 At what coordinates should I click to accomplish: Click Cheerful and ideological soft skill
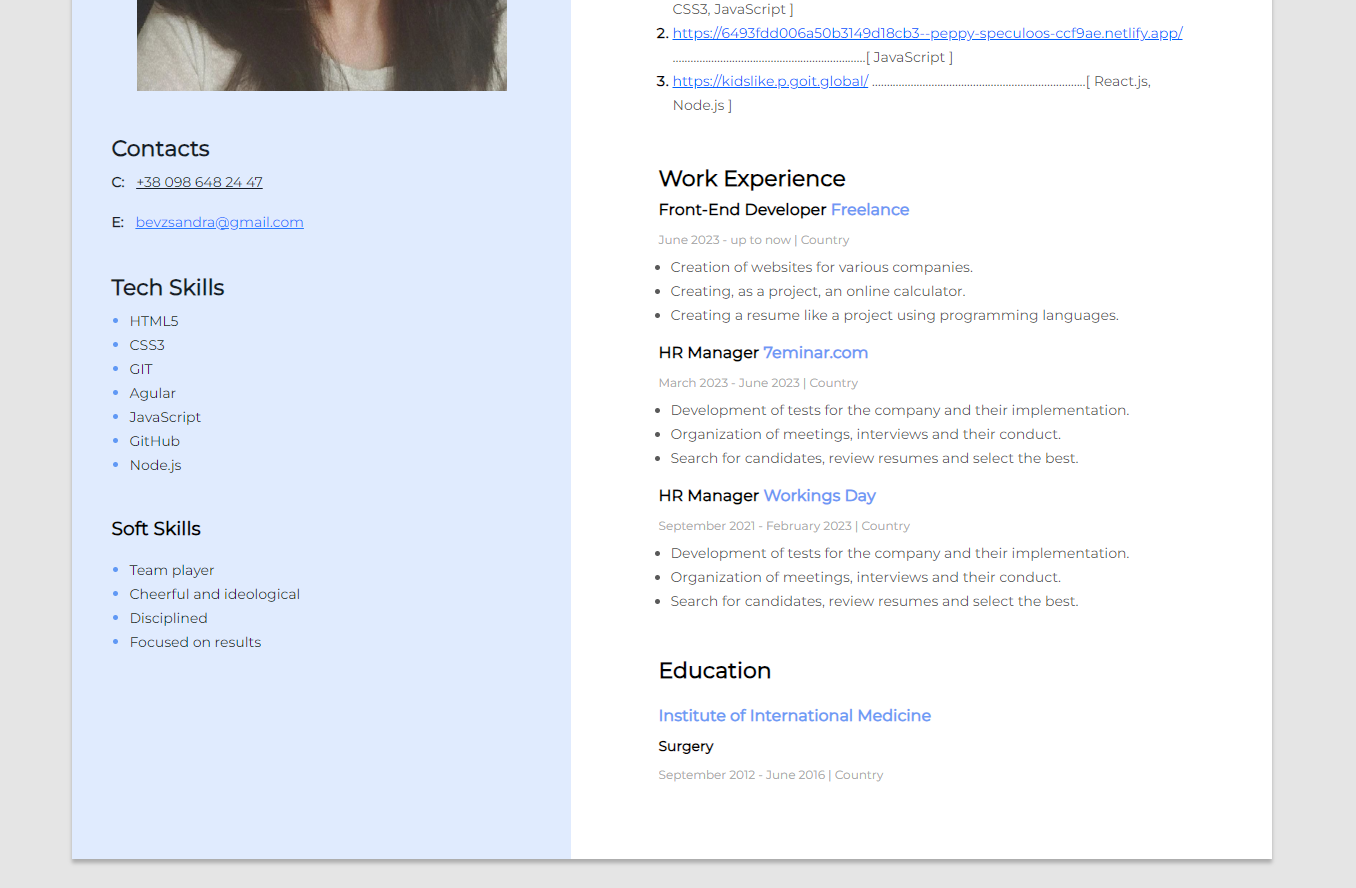[215, 594]
